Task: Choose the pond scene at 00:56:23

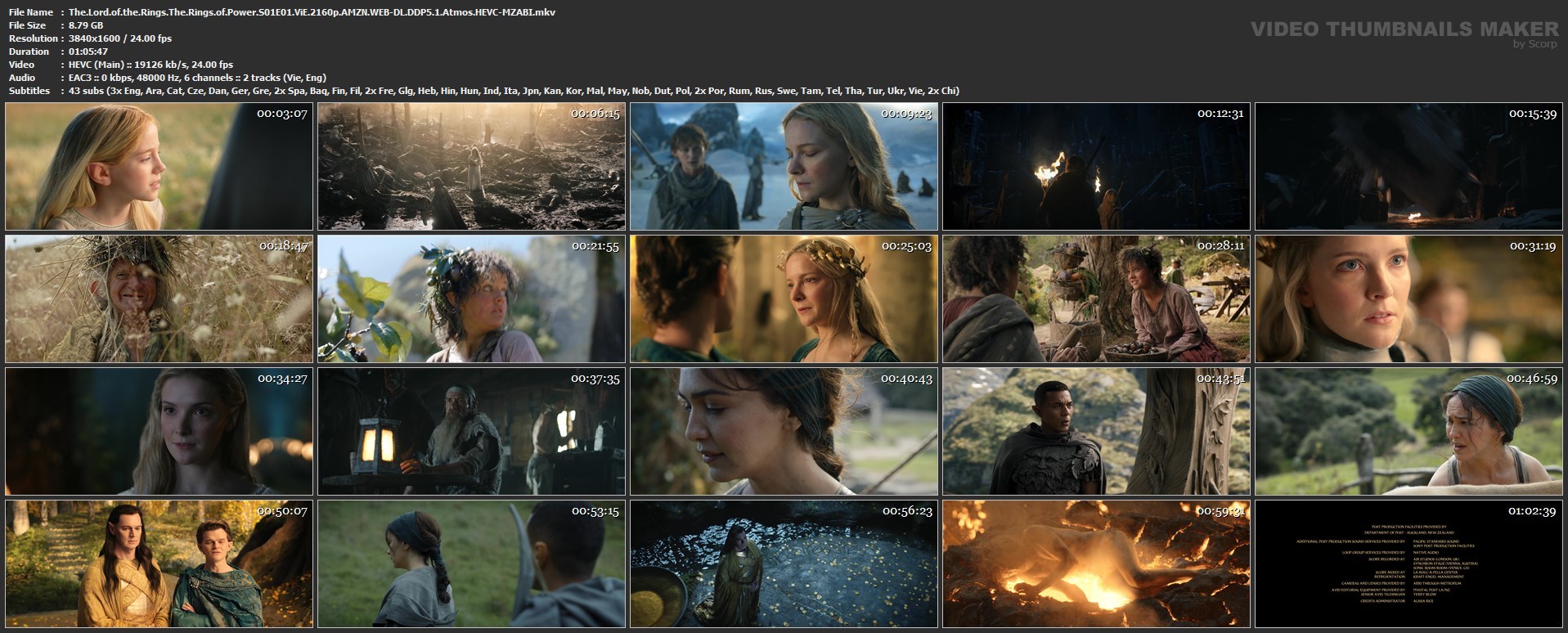Action: (x=784, y=563)
